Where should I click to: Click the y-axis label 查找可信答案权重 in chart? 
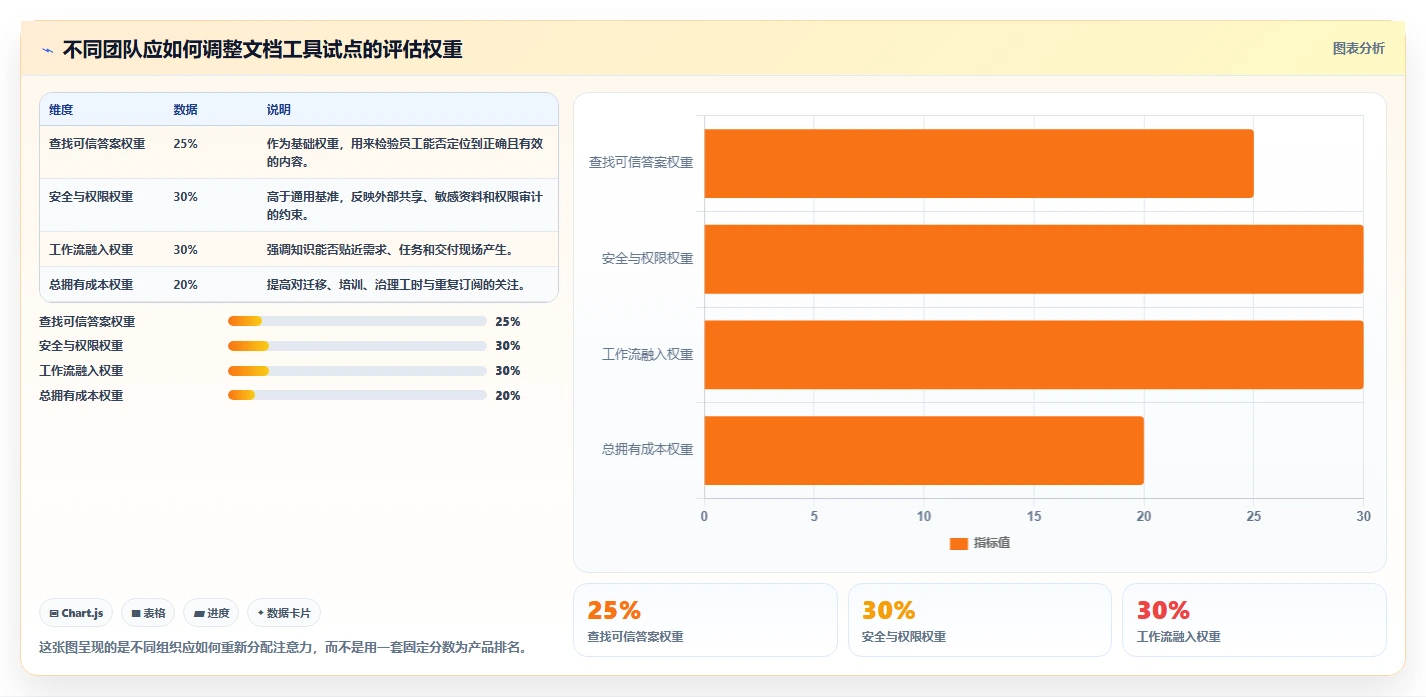(x=641, y=163)
